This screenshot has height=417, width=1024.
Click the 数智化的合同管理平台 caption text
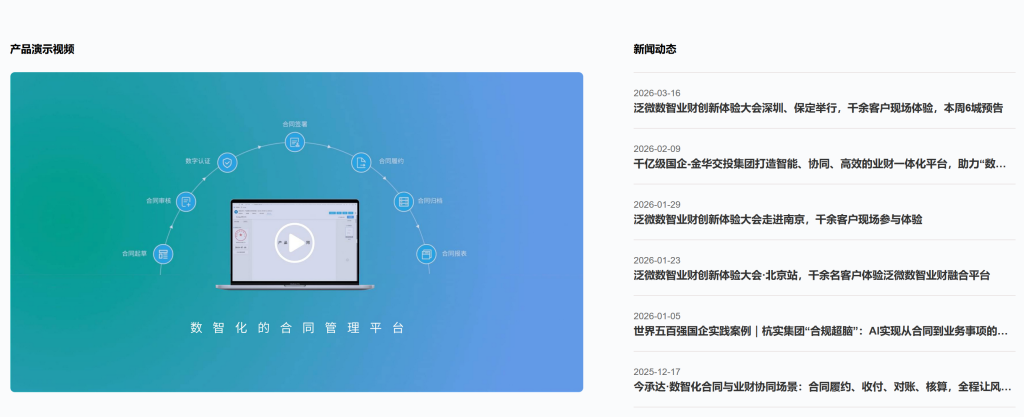tap(297, 328)
